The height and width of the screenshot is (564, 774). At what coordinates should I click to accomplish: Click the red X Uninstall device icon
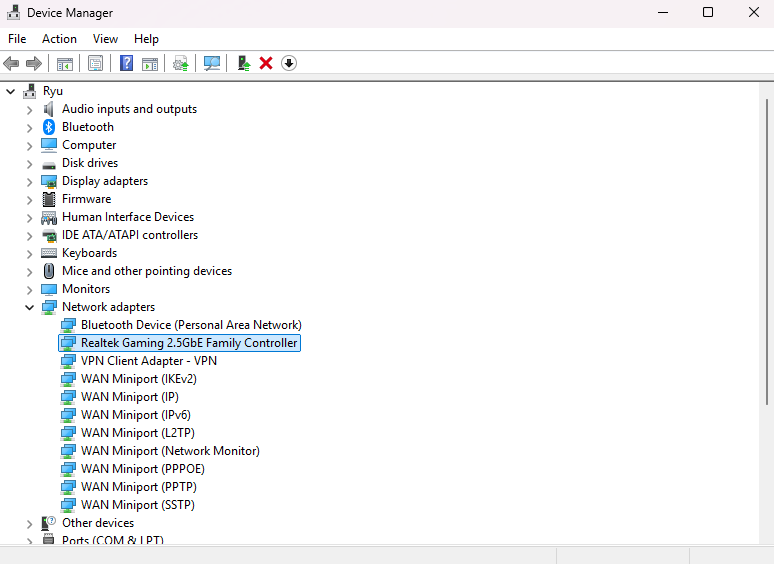click(x=266, y=63)
